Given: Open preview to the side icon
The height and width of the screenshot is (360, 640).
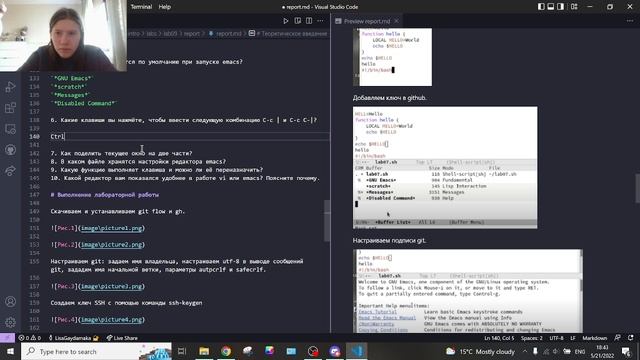Looking at the screenshot, I should tap(298, 21).
